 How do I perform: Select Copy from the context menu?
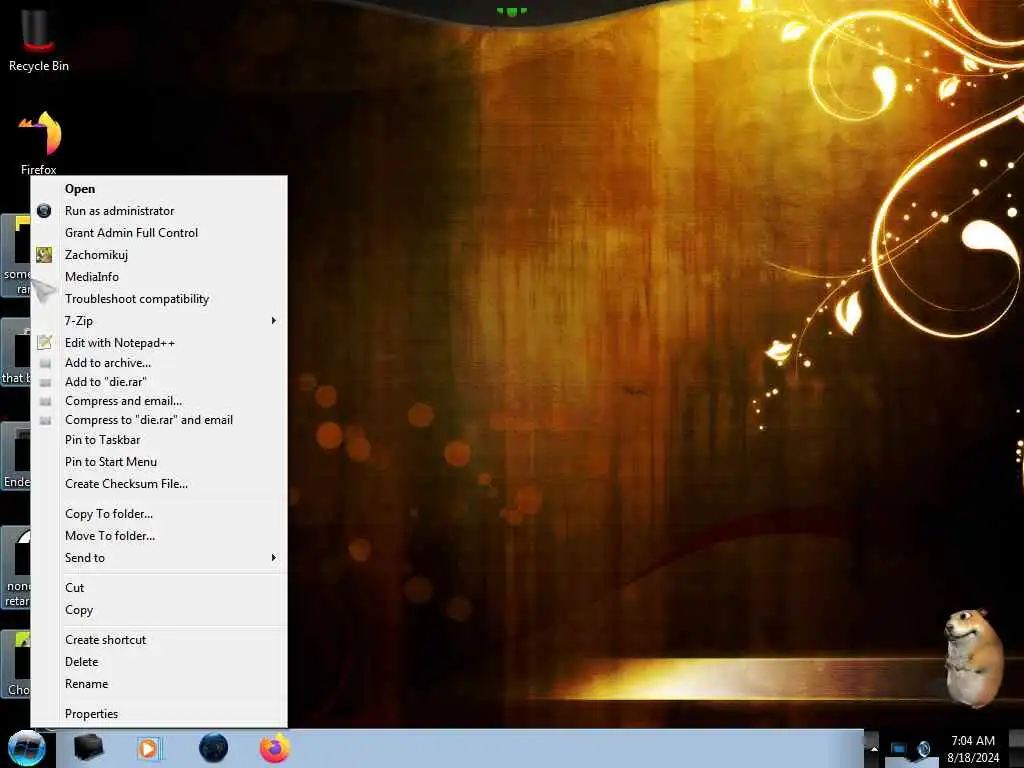[x=159, y=610]
